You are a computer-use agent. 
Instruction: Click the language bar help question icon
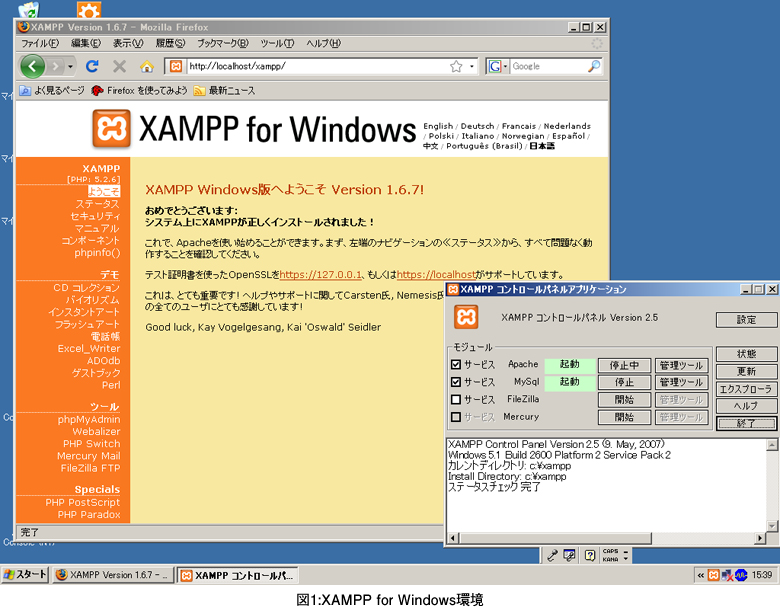coord(589,555)
